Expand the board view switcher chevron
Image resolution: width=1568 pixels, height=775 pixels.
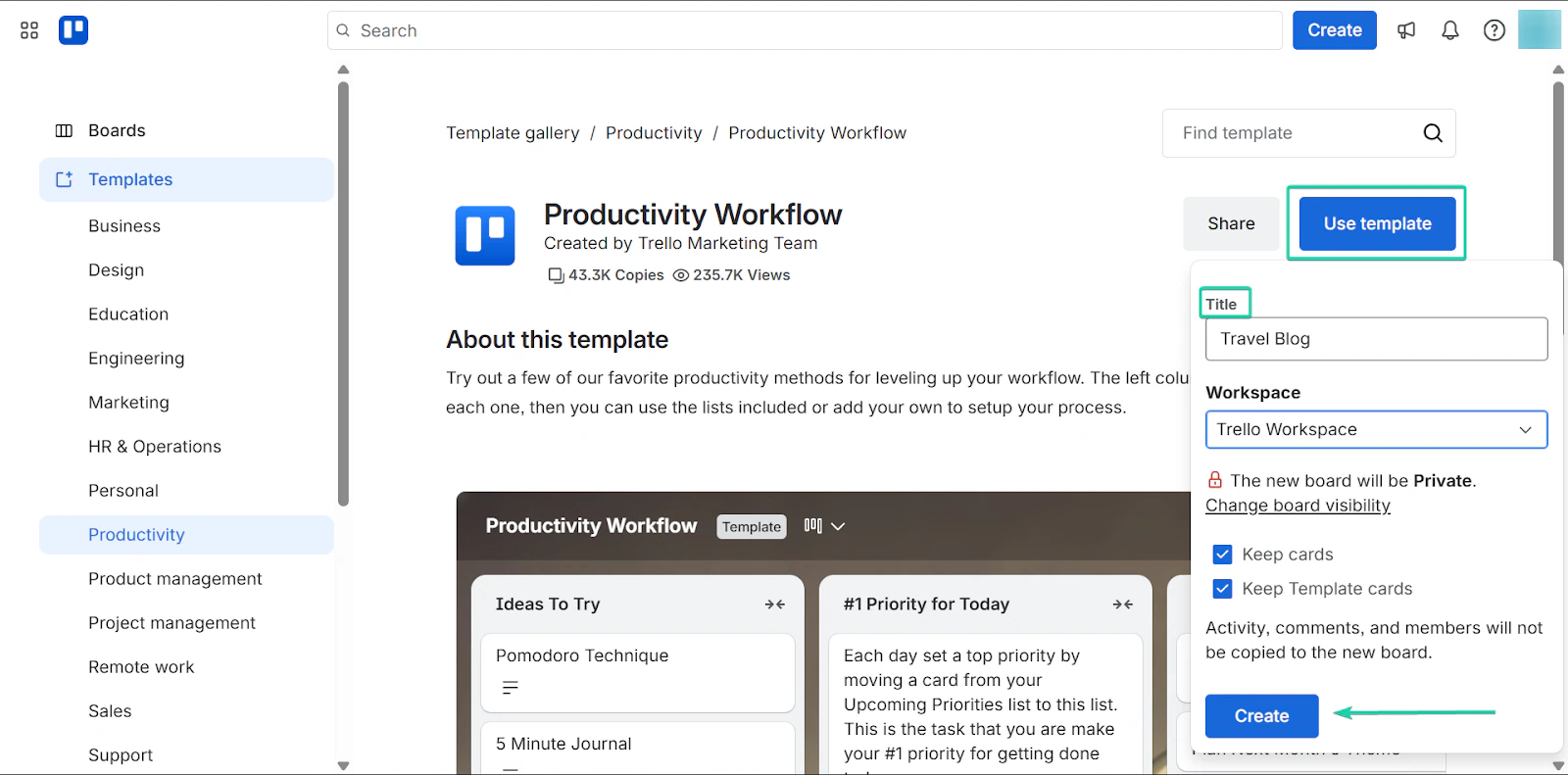point(838,526)
